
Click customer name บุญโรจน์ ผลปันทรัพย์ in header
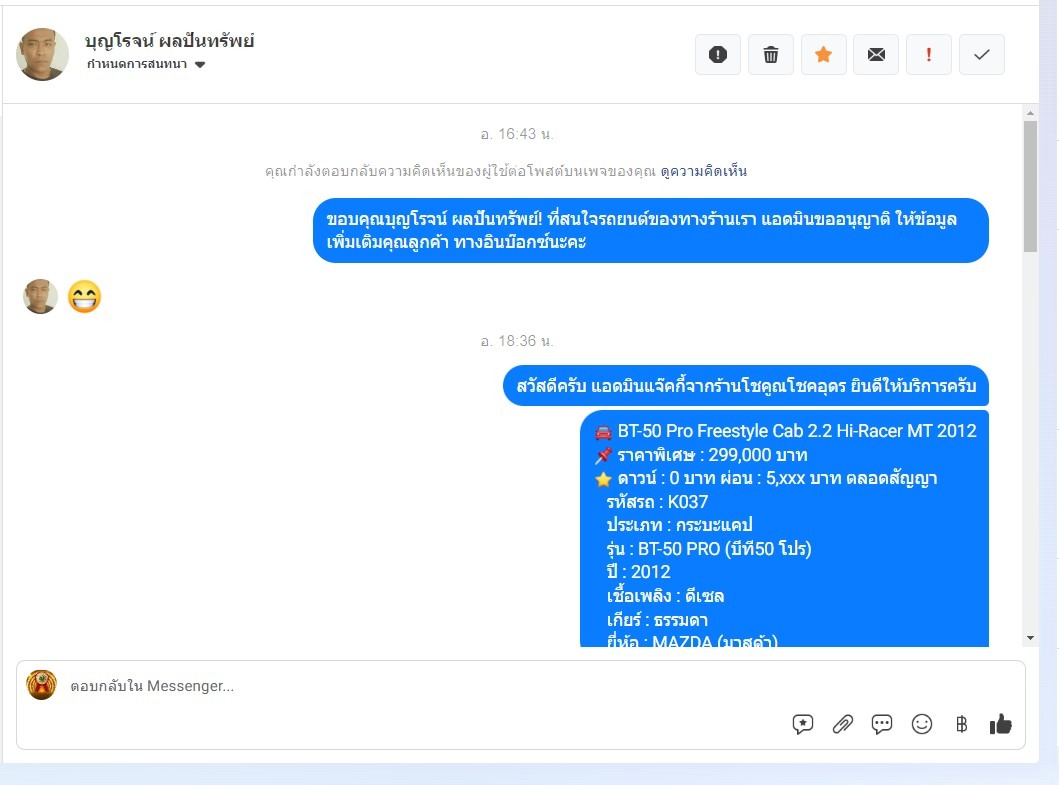click(x=170, y=41)
